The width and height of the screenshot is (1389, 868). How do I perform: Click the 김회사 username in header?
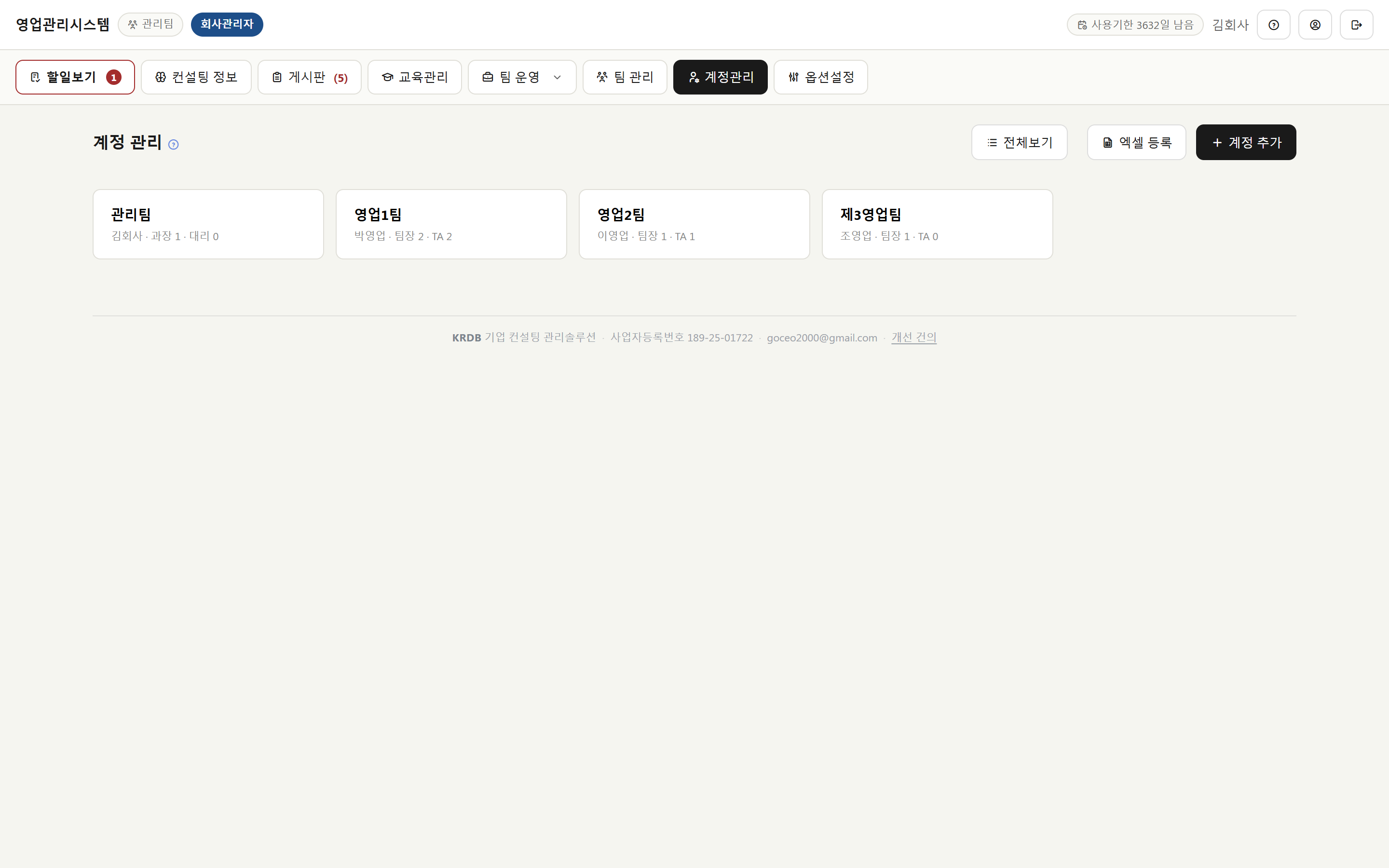click(1230, 25)
